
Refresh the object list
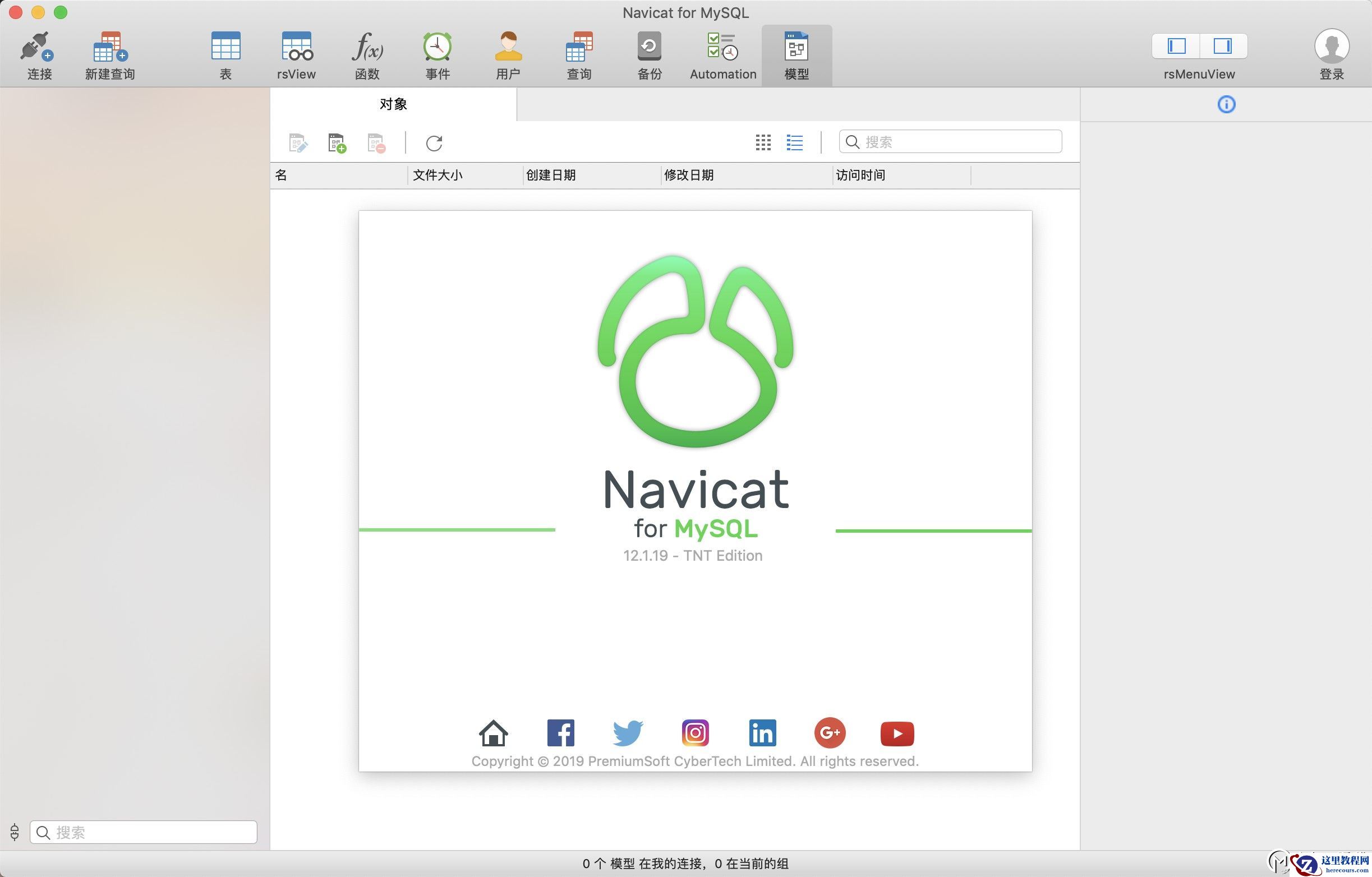(434, 143)
